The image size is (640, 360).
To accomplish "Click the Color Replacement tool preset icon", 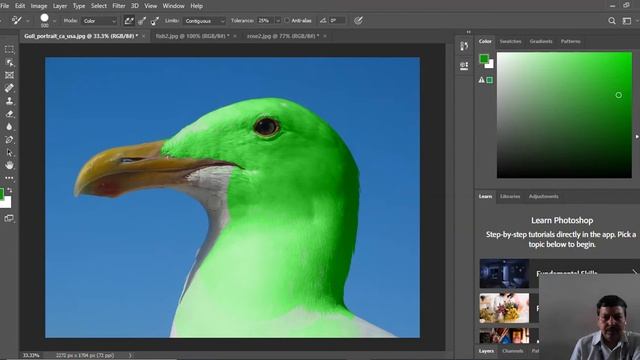I will coord(16,20).
